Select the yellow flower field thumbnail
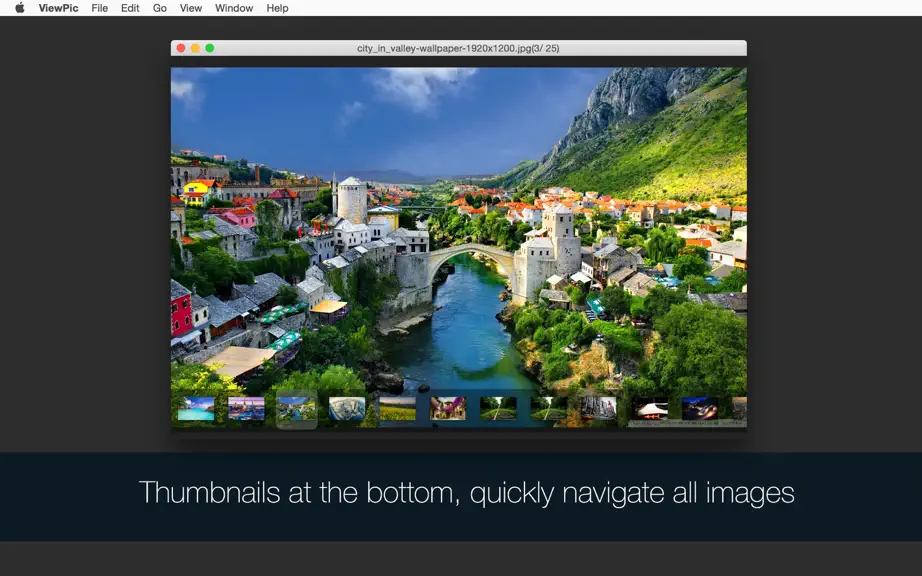The image size is (922, 576). pos(397,408)
